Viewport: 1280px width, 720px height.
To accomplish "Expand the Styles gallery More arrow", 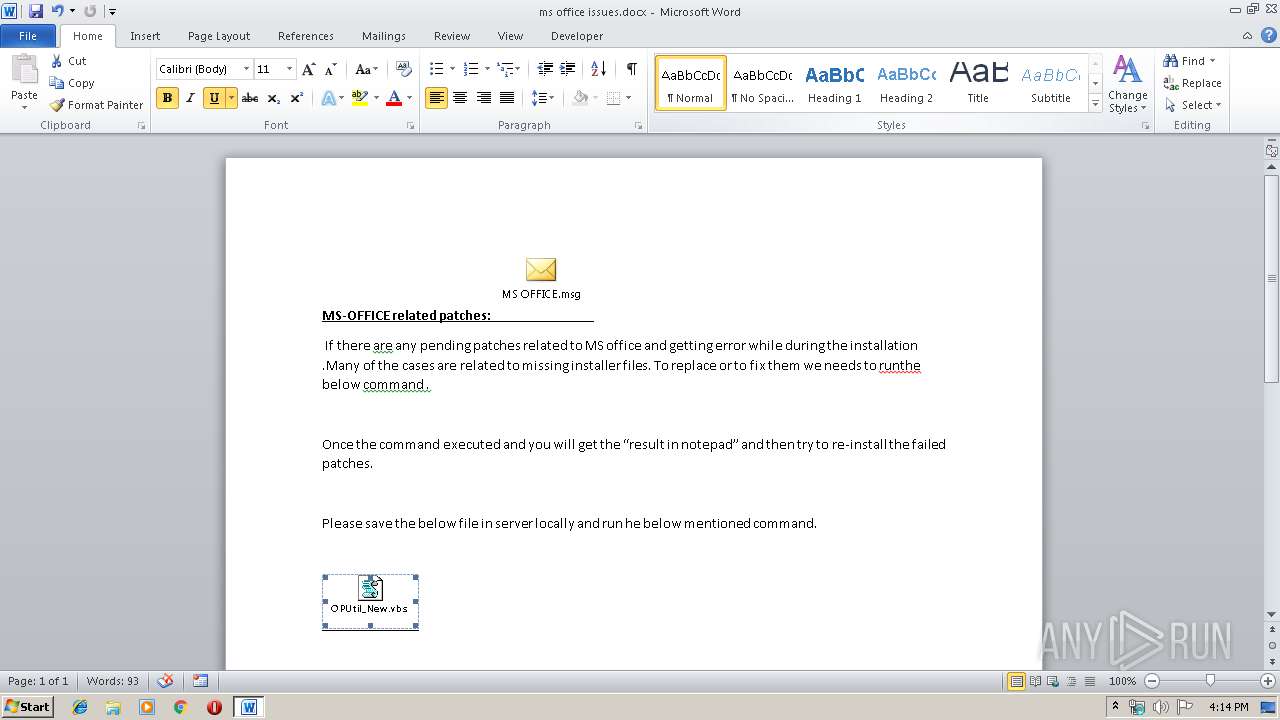I will 1095,104.
